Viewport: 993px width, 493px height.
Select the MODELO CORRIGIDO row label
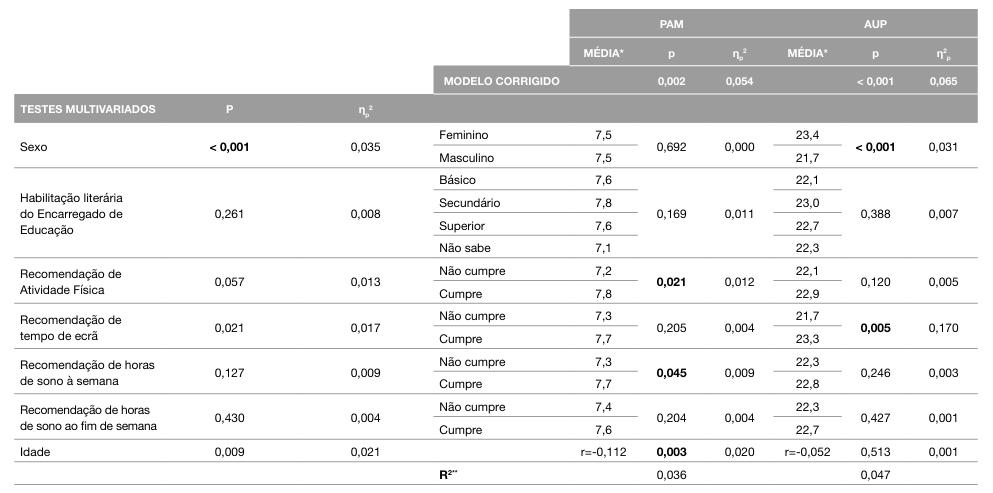click(501, 80)
